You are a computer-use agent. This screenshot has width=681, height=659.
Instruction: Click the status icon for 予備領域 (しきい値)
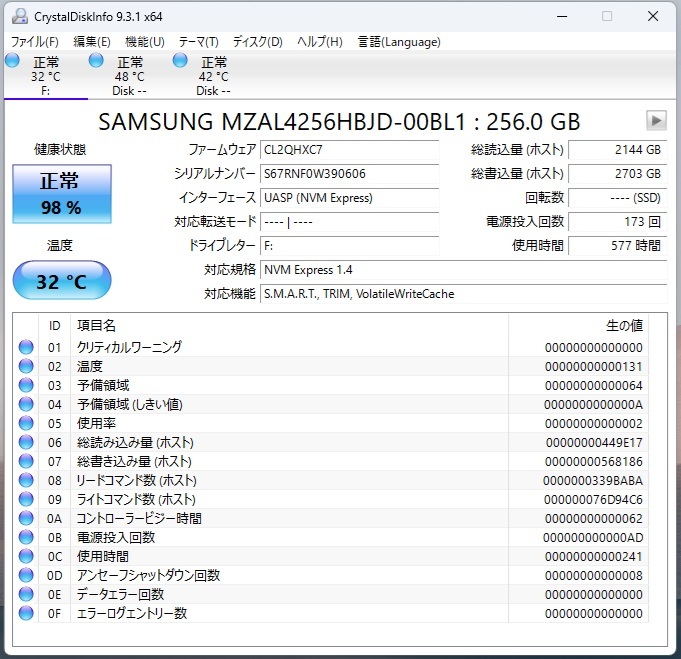(x=26, y=404)
